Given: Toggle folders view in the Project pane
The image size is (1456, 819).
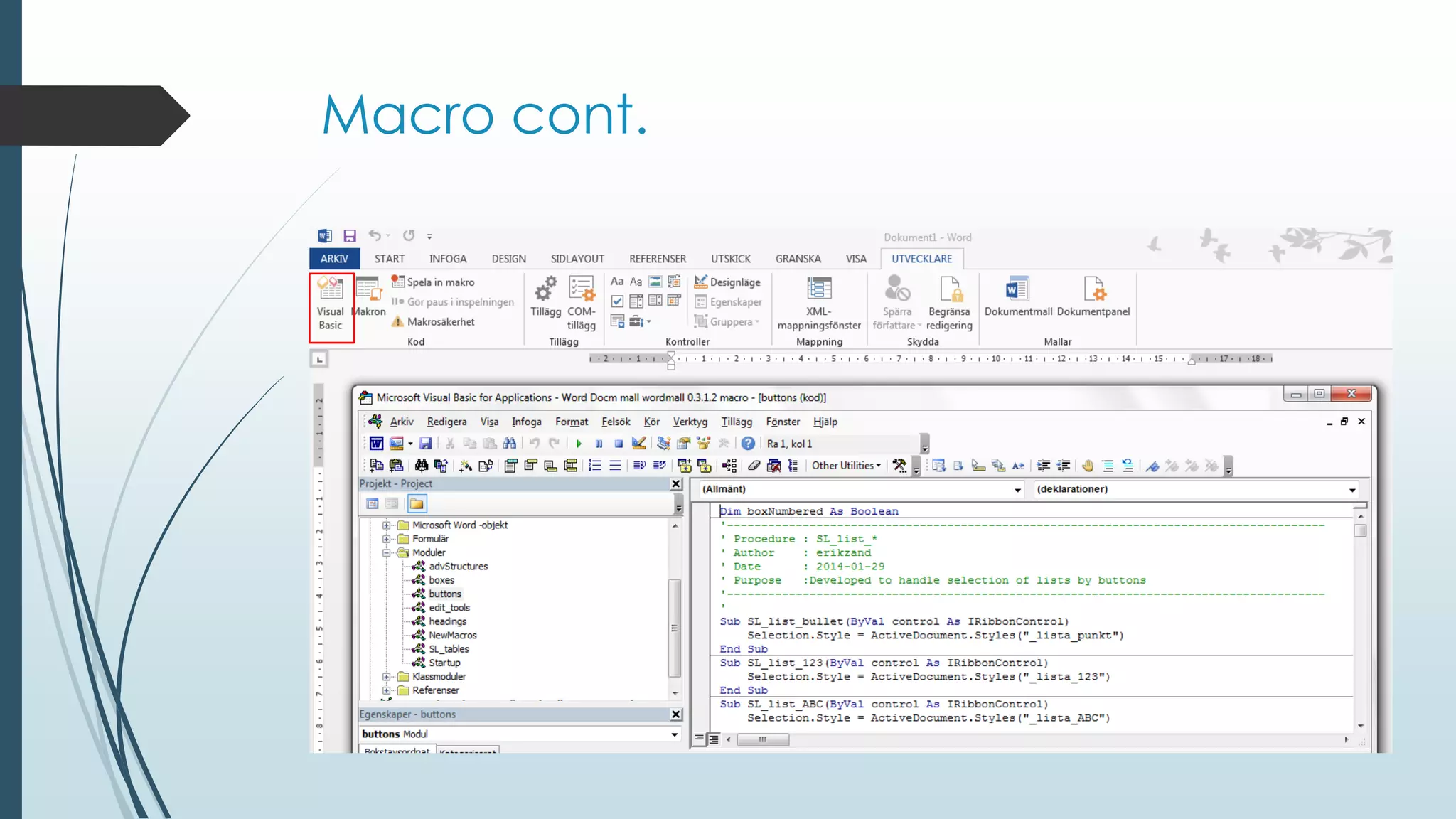Looking at the screenshot, I should coord(417,504).
